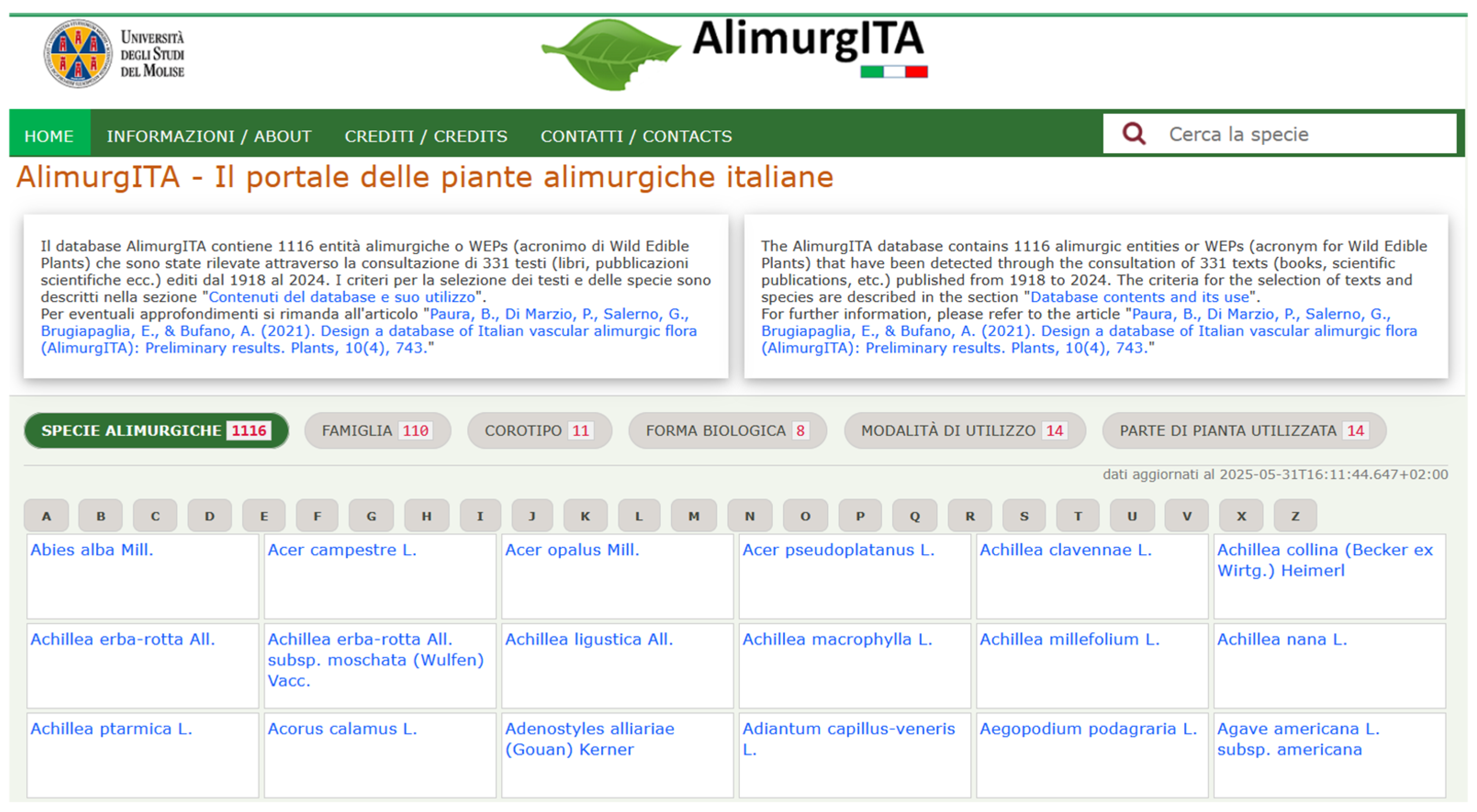
Task: Open Contenuti del database e suo utilizzo link
Action: coord(342,297)
